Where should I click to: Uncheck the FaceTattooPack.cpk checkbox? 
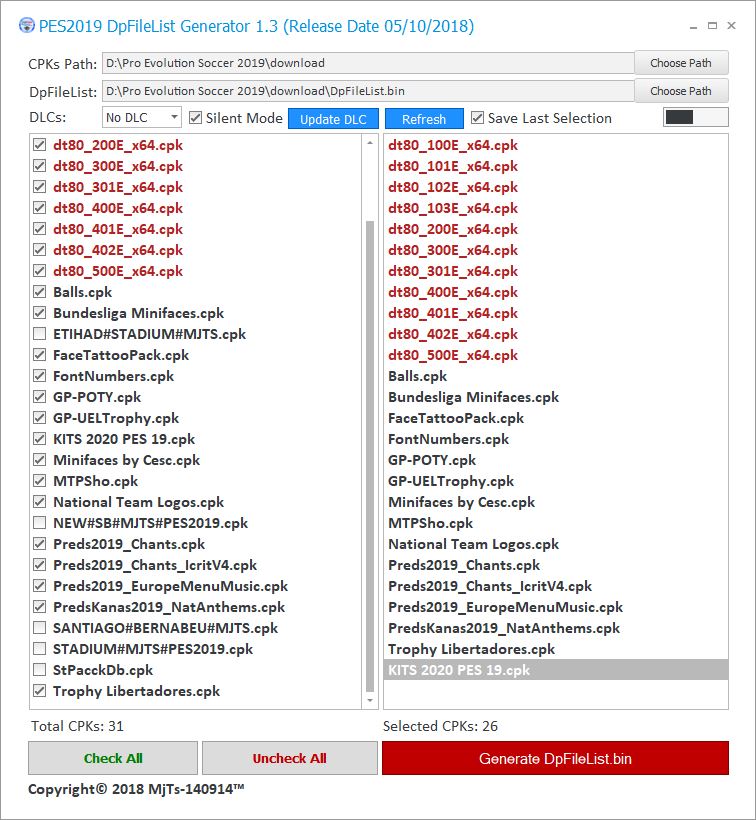coord(40,355)
